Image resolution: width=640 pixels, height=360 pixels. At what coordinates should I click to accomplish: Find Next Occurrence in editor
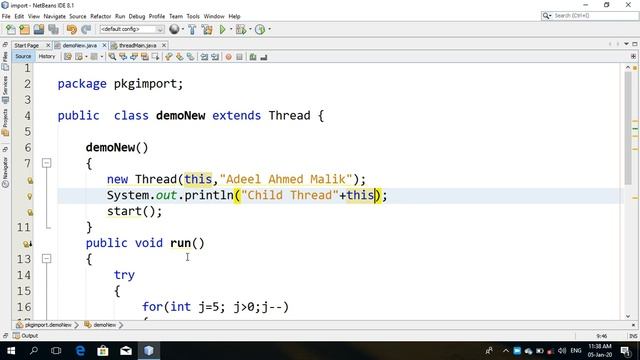pos(134,57)
